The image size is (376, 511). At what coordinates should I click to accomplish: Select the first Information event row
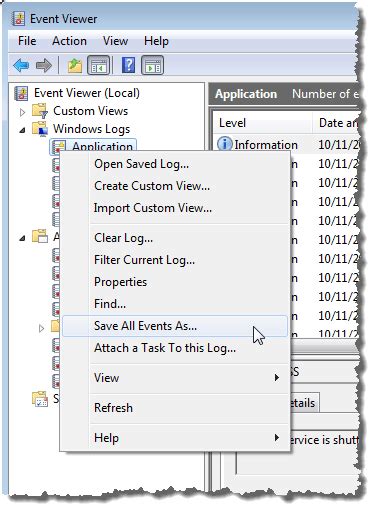click(288, 144)
